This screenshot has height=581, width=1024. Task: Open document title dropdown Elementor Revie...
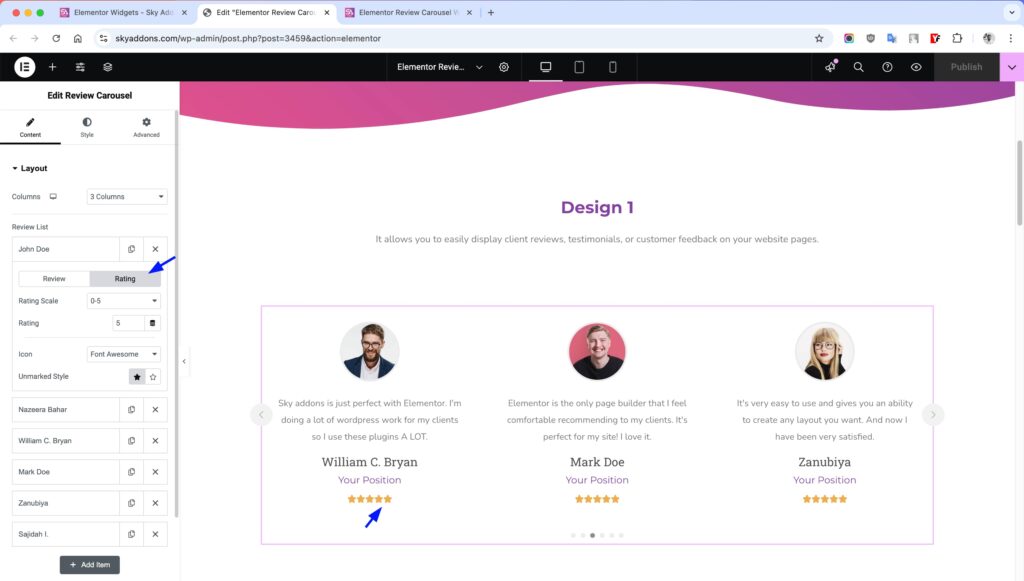pos(440,67)
